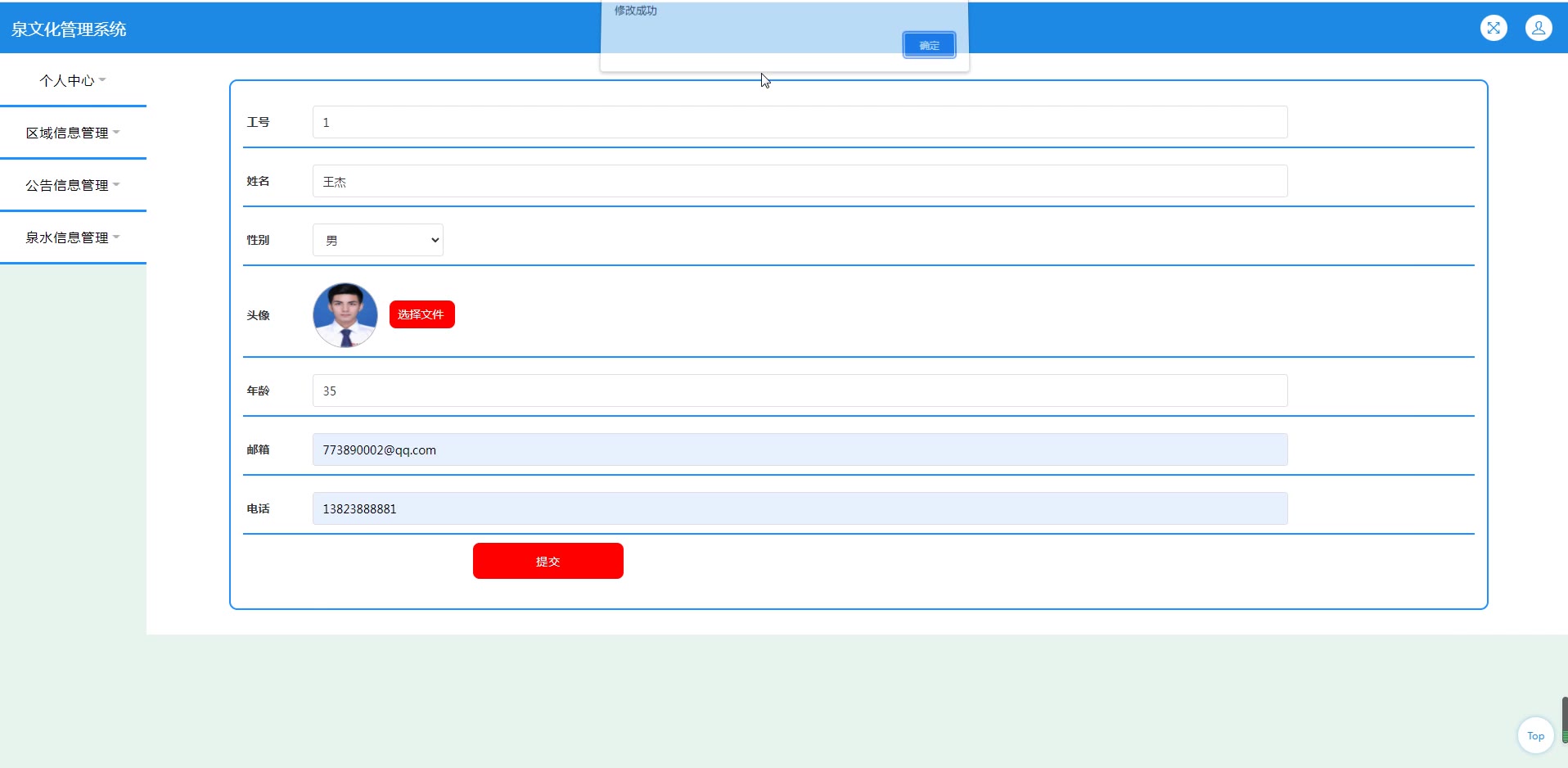Viewport: 1568px width, 768px height.
Task: Expand the 区域信息管理 menu
Action: click(x=73, y=133)
